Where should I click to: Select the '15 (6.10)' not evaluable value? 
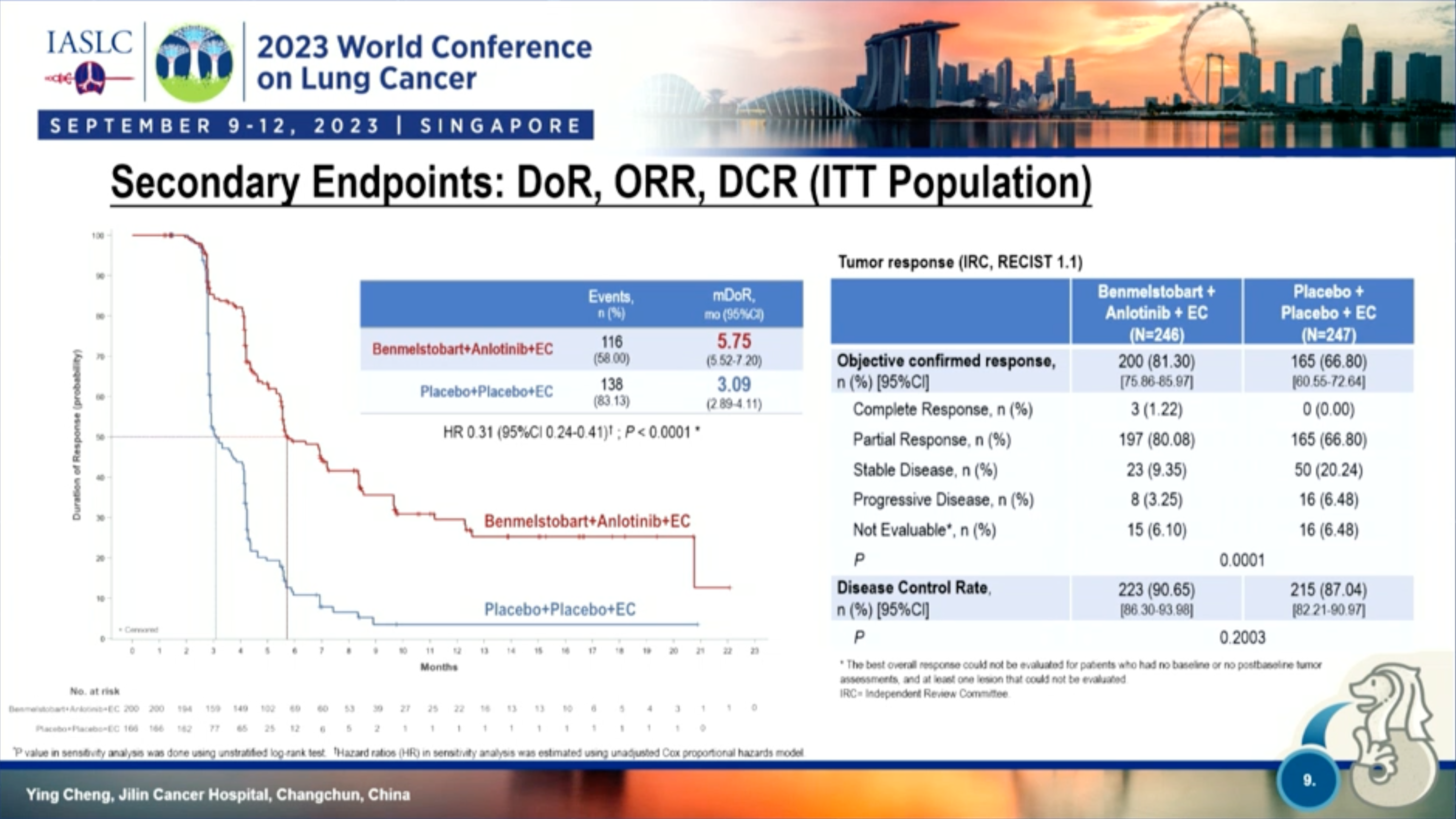tap(1156, 530)
